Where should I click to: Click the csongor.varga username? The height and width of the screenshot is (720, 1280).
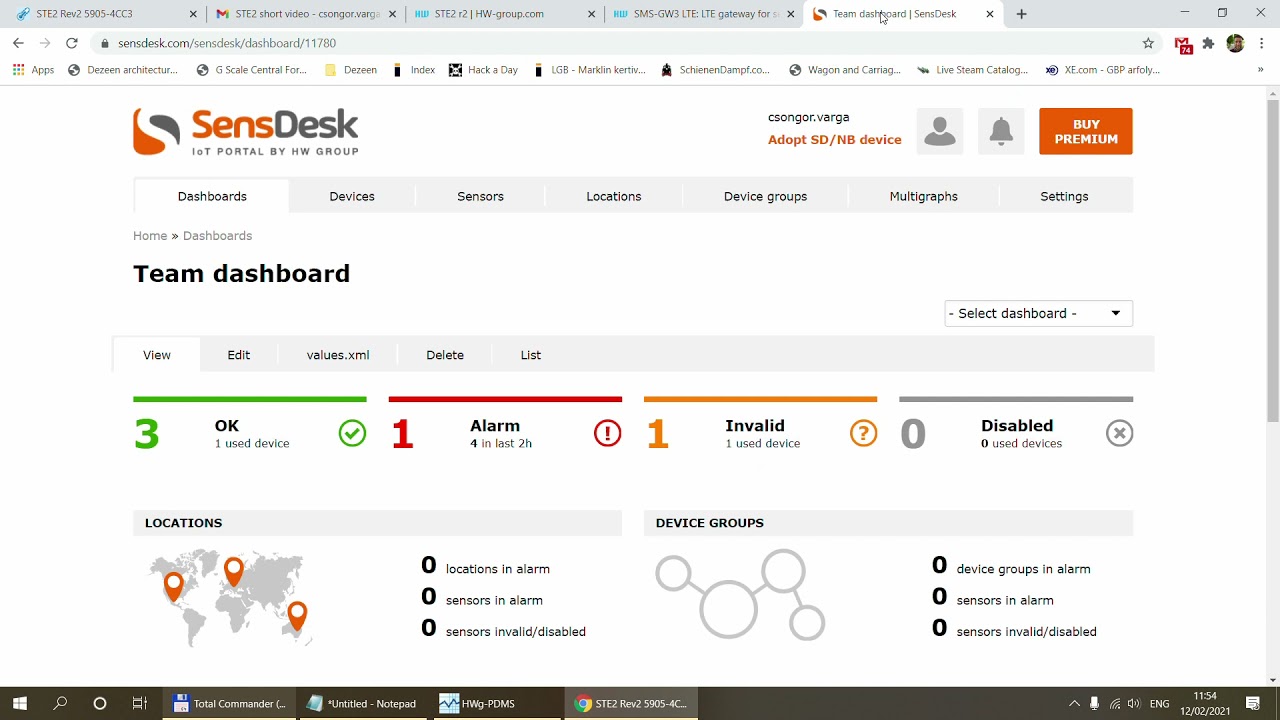click(808, 117)
